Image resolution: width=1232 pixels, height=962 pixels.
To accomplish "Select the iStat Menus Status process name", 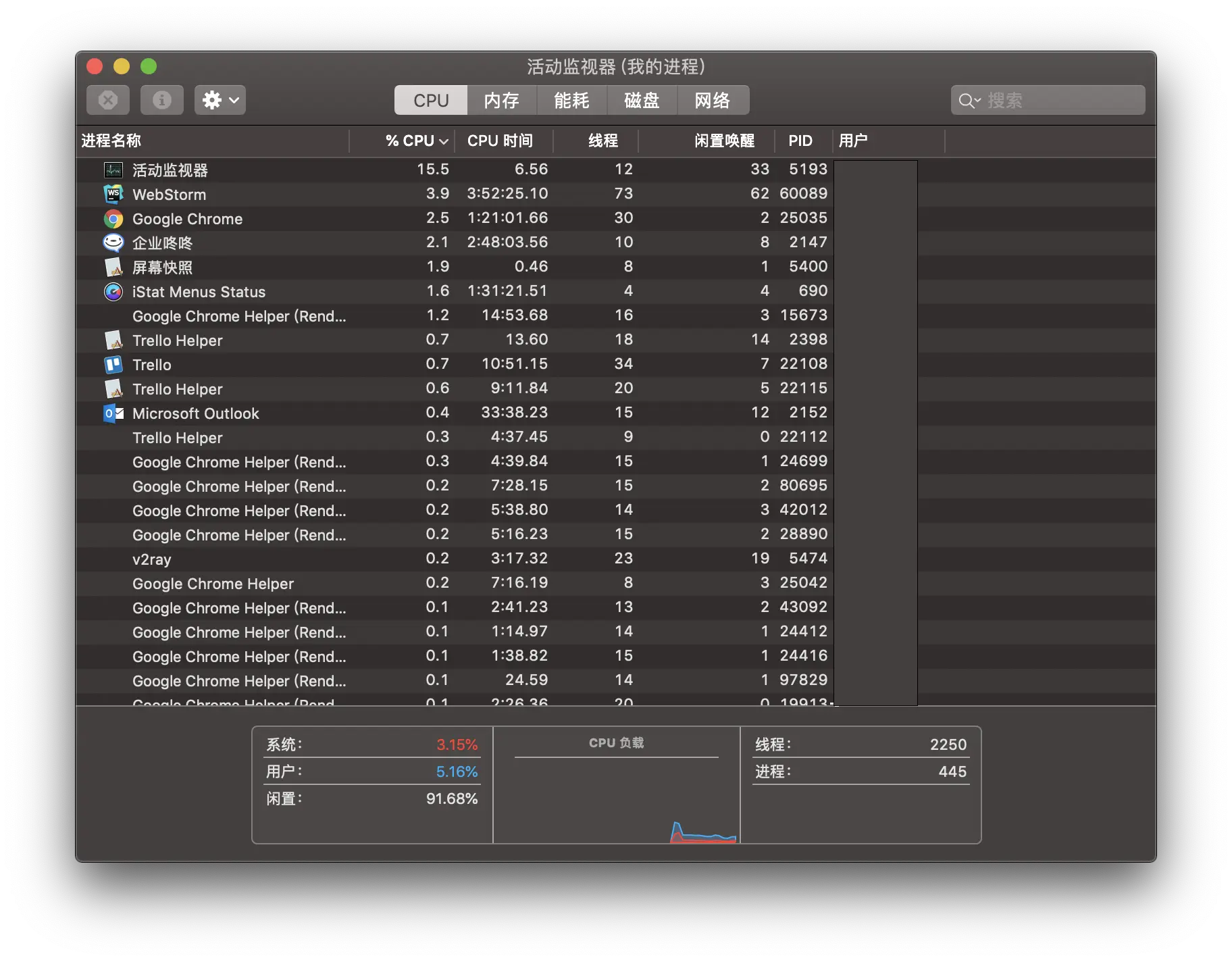I will coord(199,292).
